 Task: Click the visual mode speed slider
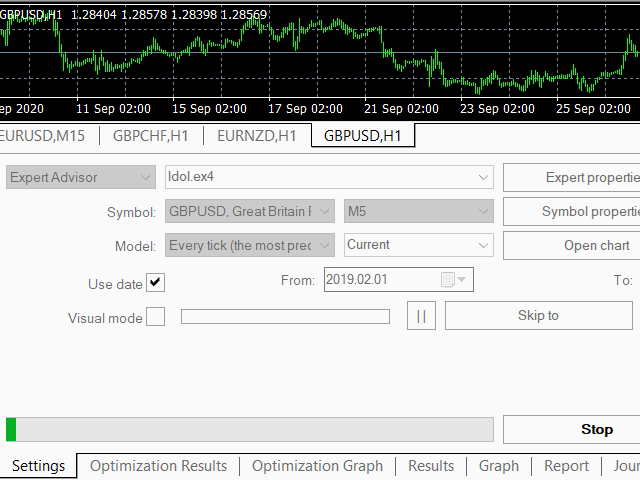click(285, 317)
